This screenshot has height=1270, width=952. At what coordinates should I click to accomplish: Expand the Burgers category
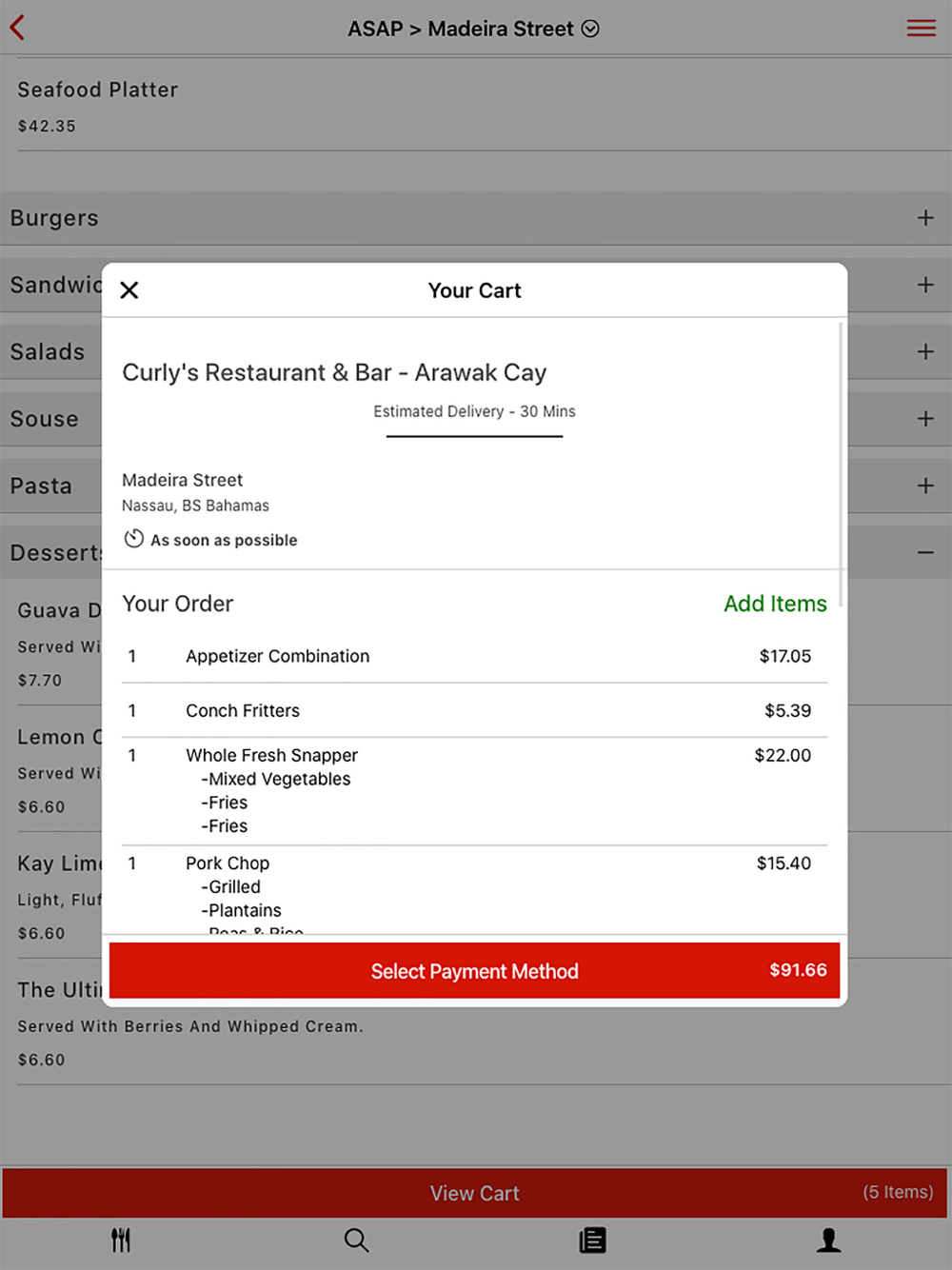476,218
